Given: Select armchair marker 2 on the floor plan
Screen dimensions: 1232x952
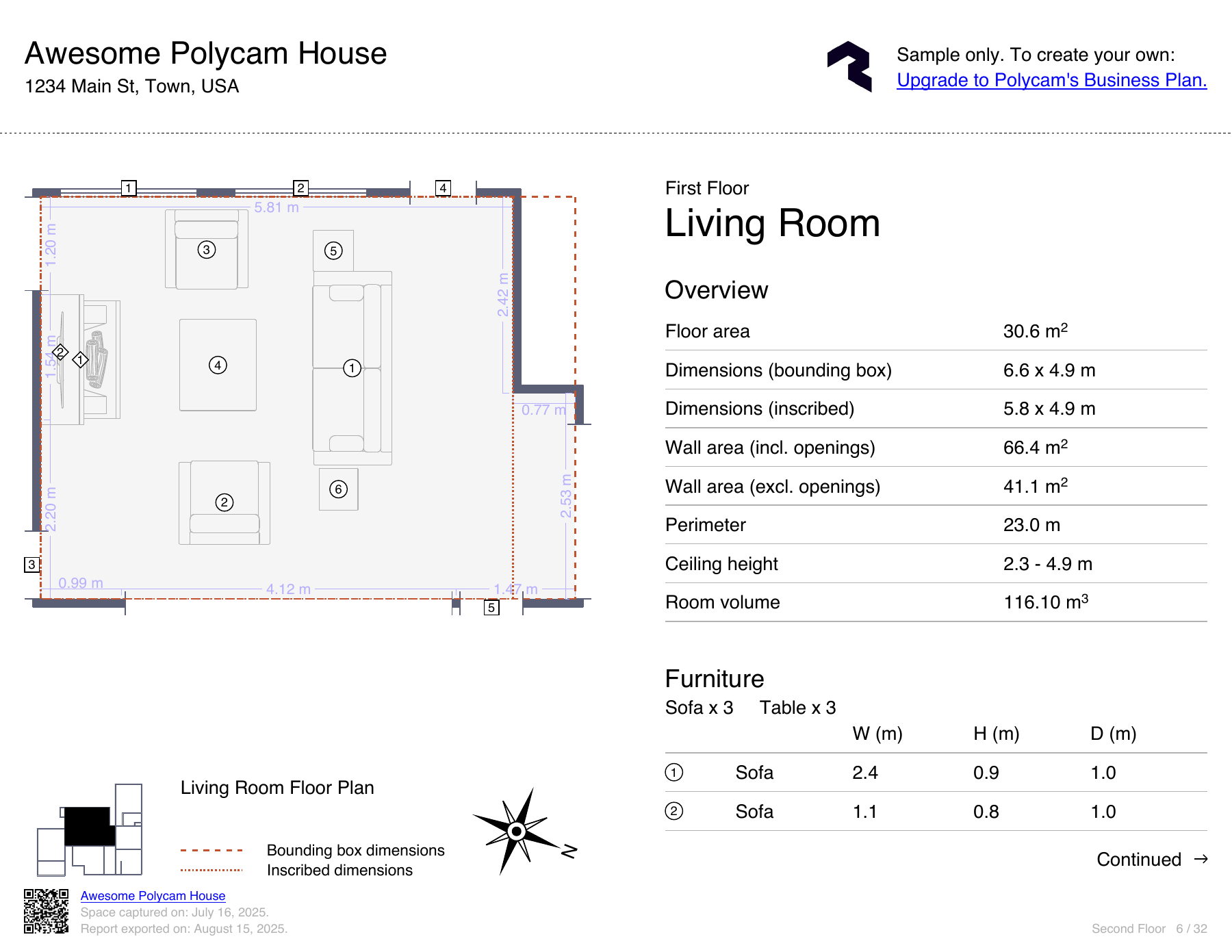Looking at the screenshot, I should click(x=224, y=502).
